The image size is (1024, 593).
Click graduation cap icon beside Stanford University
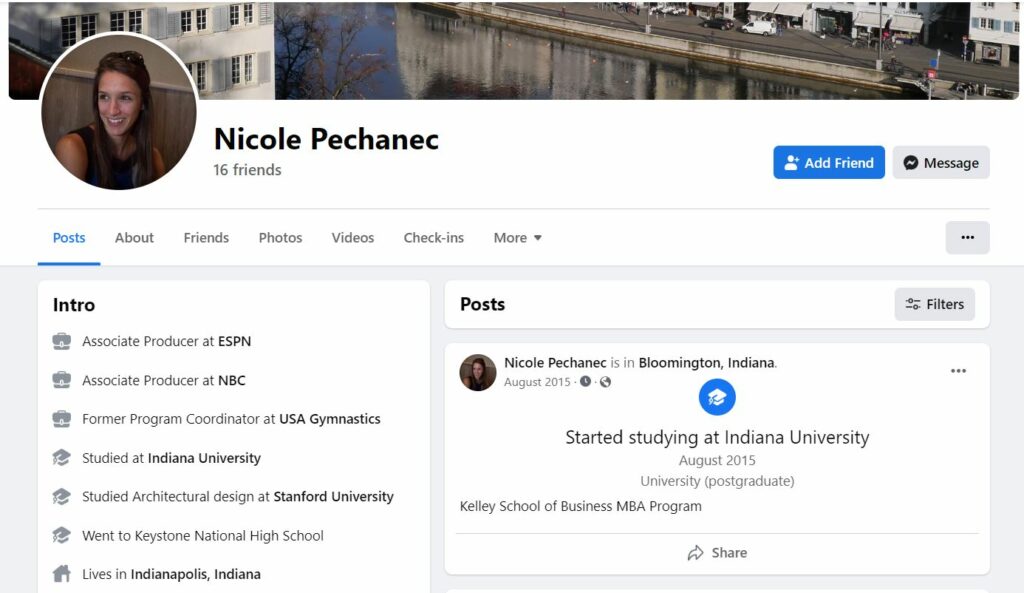(61, 496)
